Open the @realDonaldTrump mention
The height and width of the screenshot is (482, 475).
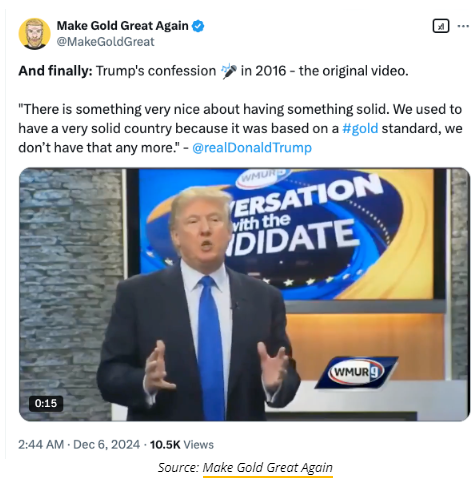click(252, 148)
